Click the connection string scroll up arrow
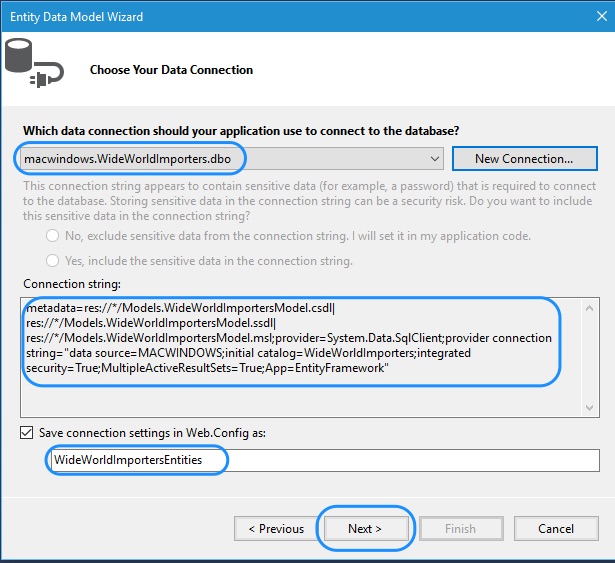 [589, 308]
